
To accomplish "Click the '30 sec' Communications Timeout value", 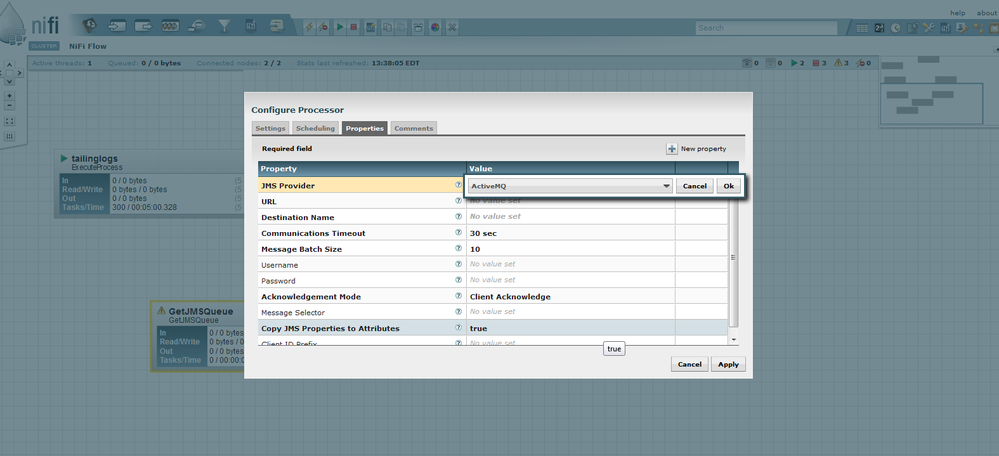I will click(483, 233).
